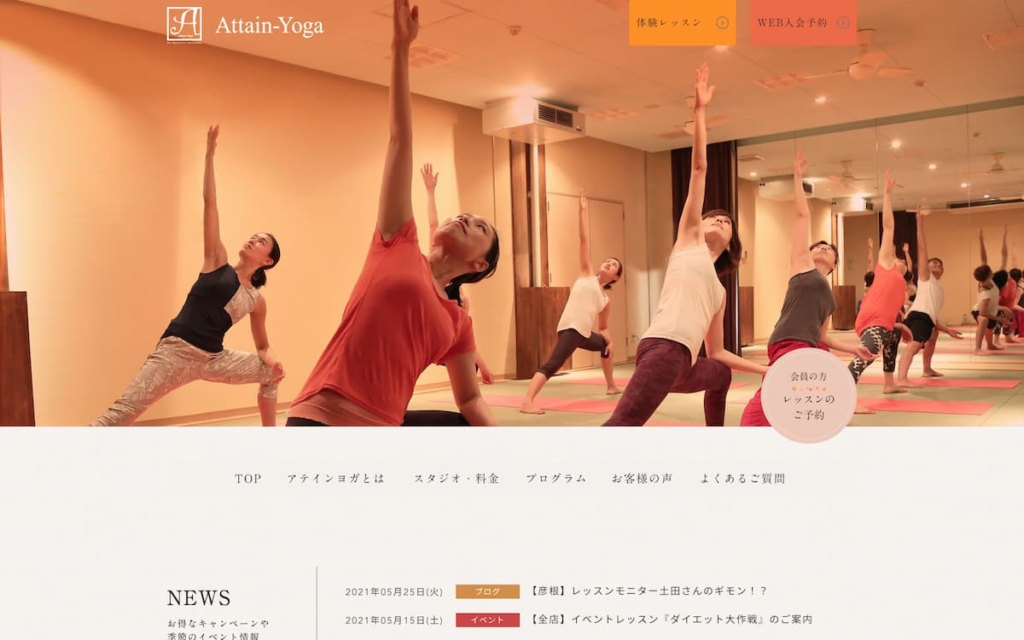This screenshot has width=1024, height=640.
Task: Click the 2021年05月25日 news date
Action: (x=394, y=592)
